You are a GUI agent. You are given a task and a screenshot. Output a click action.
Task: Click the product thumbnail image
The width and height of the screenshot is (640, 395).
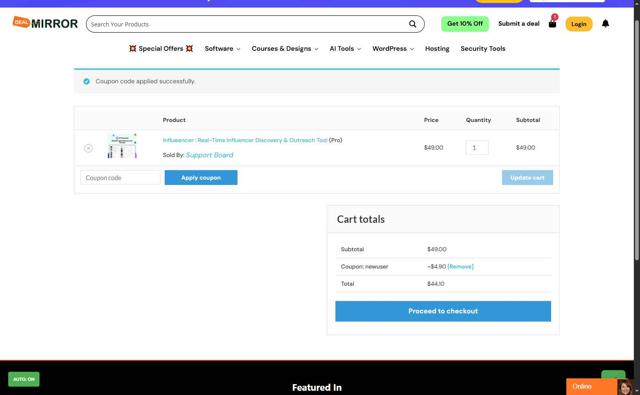122,146
